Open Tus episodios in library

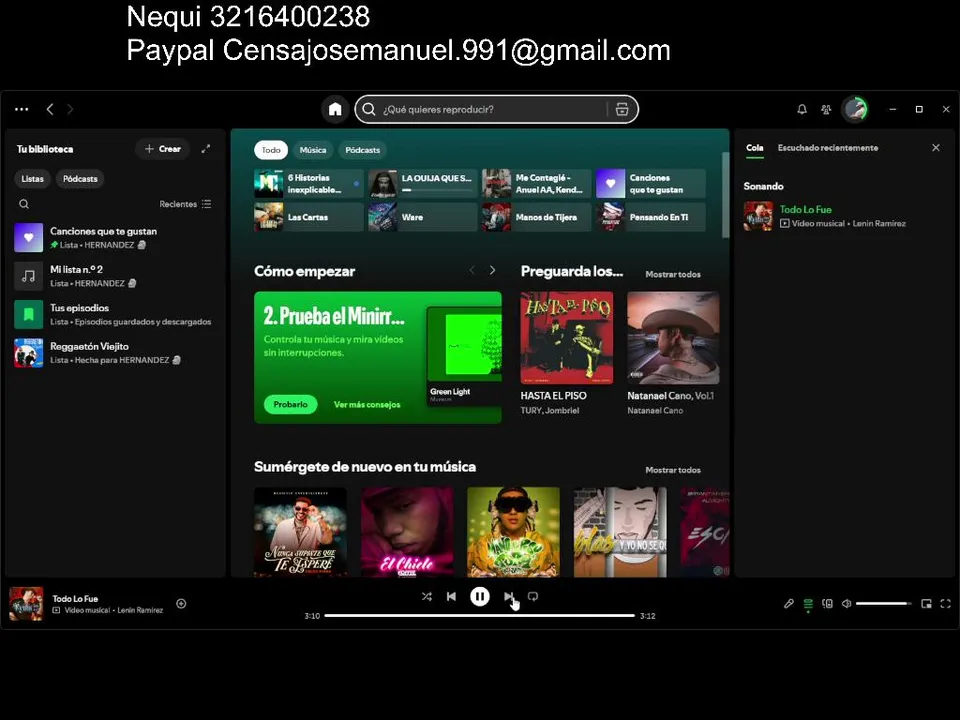click(114, 315)
